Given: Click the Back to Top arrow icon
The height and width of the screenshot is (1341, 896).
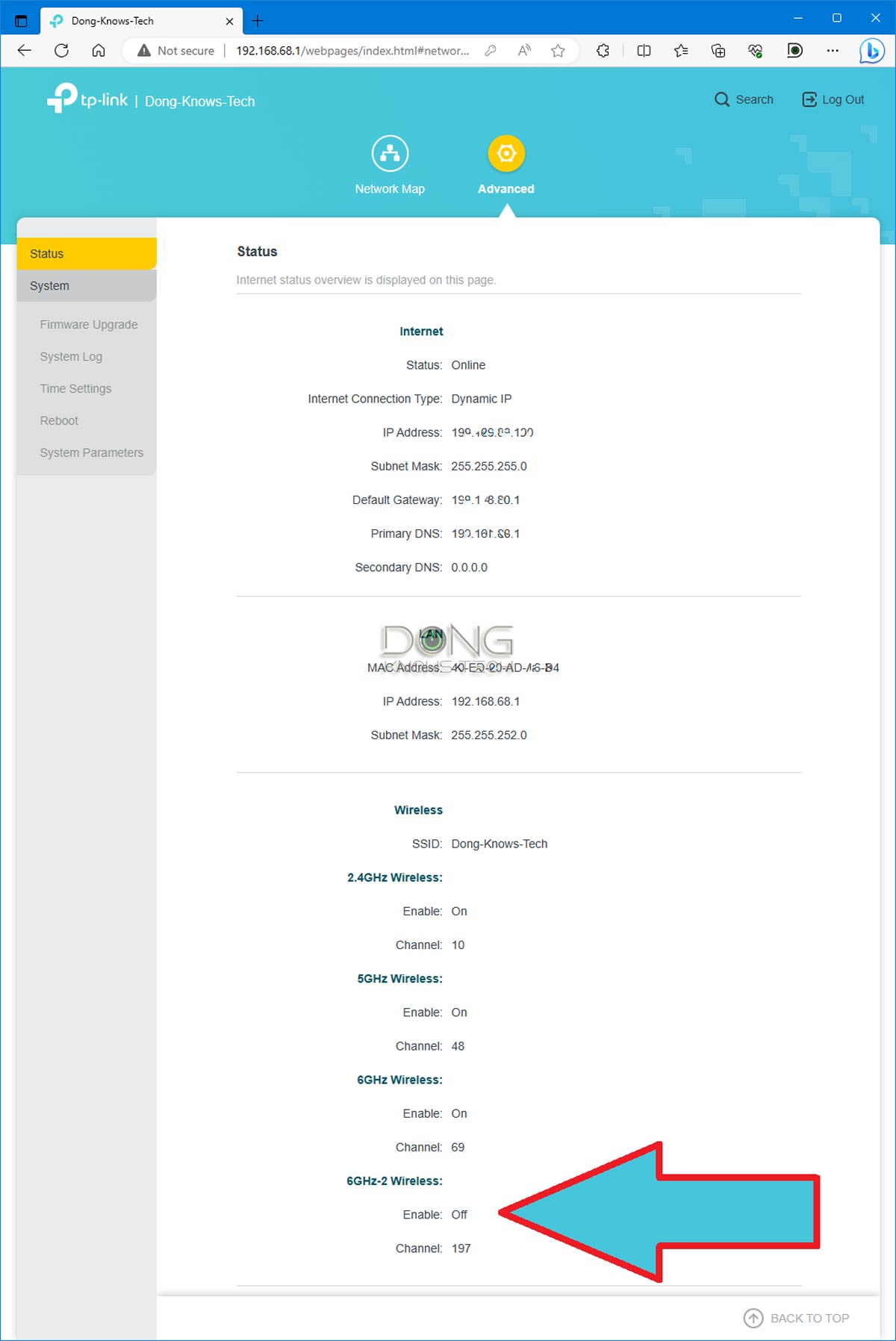Looking at the screenshot, I should tap(753, 1318).
